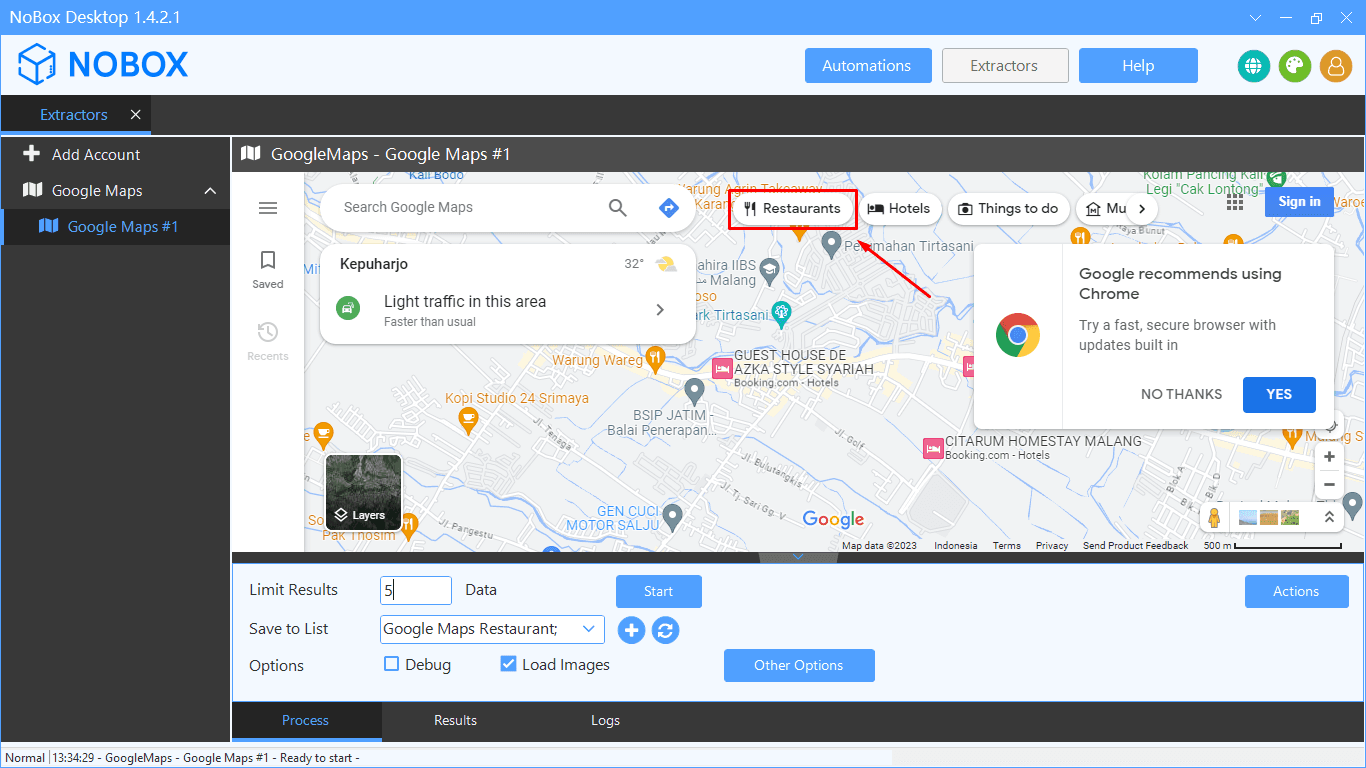
Task: Click the Google apps grid icon
Action: click(x=1235, y=202)
